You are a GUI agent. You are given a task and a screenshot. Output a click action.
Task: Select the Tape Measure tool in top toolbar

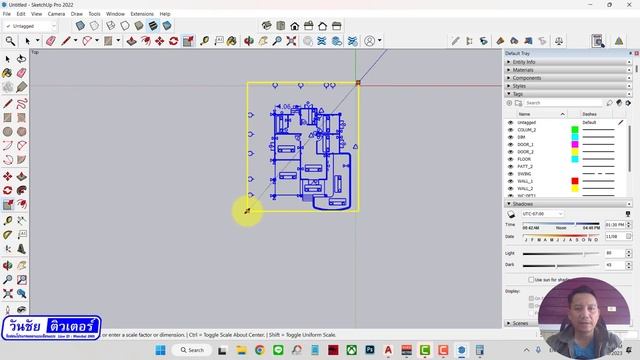tap(204, 41)
